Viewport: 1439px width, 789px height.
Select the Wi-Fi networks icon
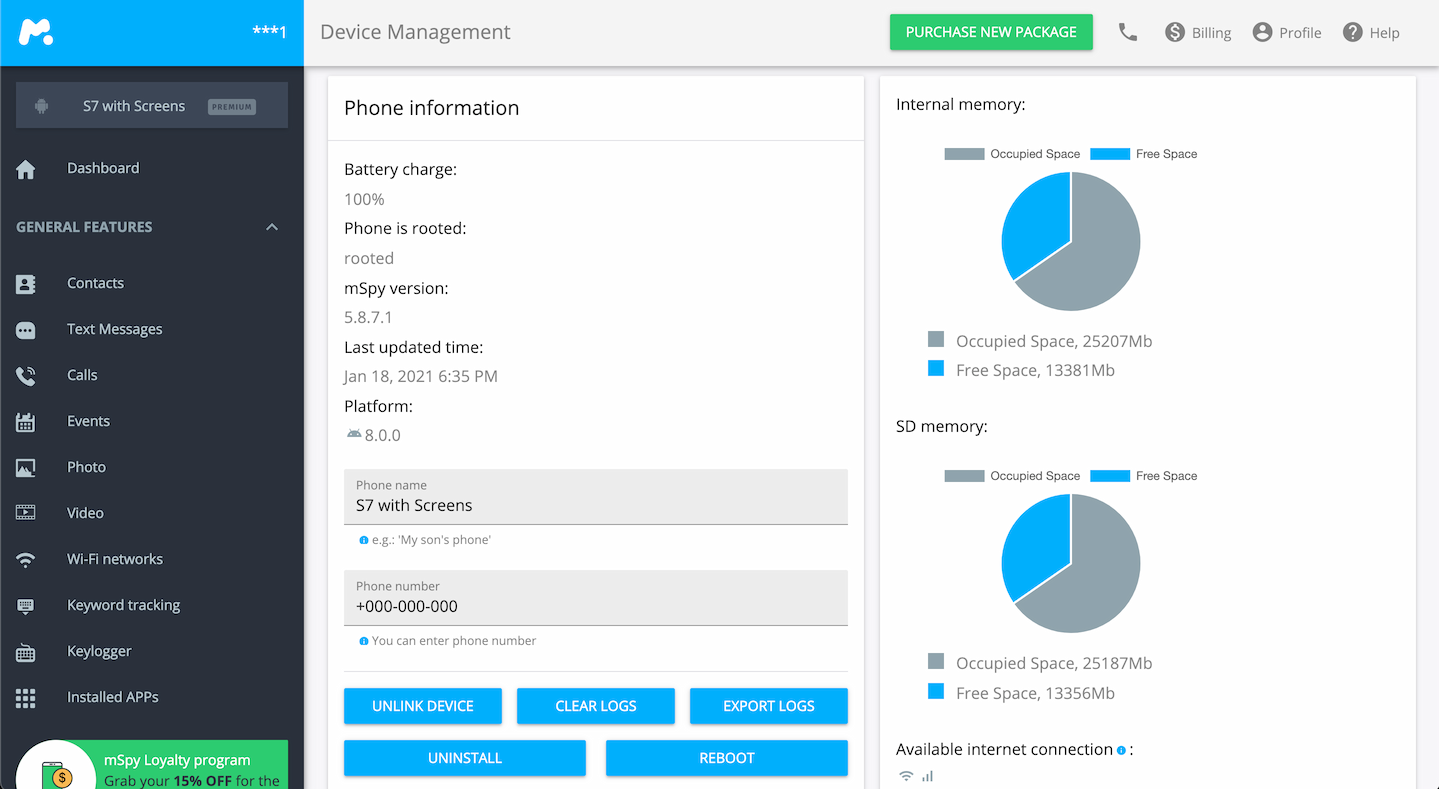pyautogui.click(x=26, y=560)
